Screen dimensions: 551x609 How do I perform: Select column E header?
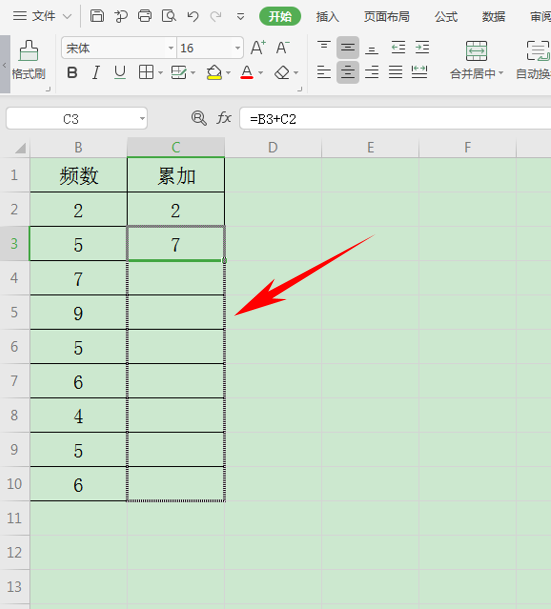tap(370, 147)
